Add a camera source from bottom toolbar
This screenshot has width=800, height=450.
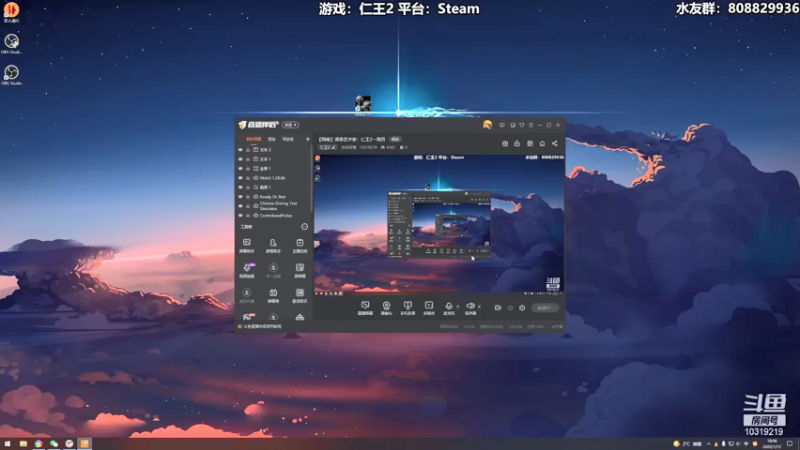[386, 308]
